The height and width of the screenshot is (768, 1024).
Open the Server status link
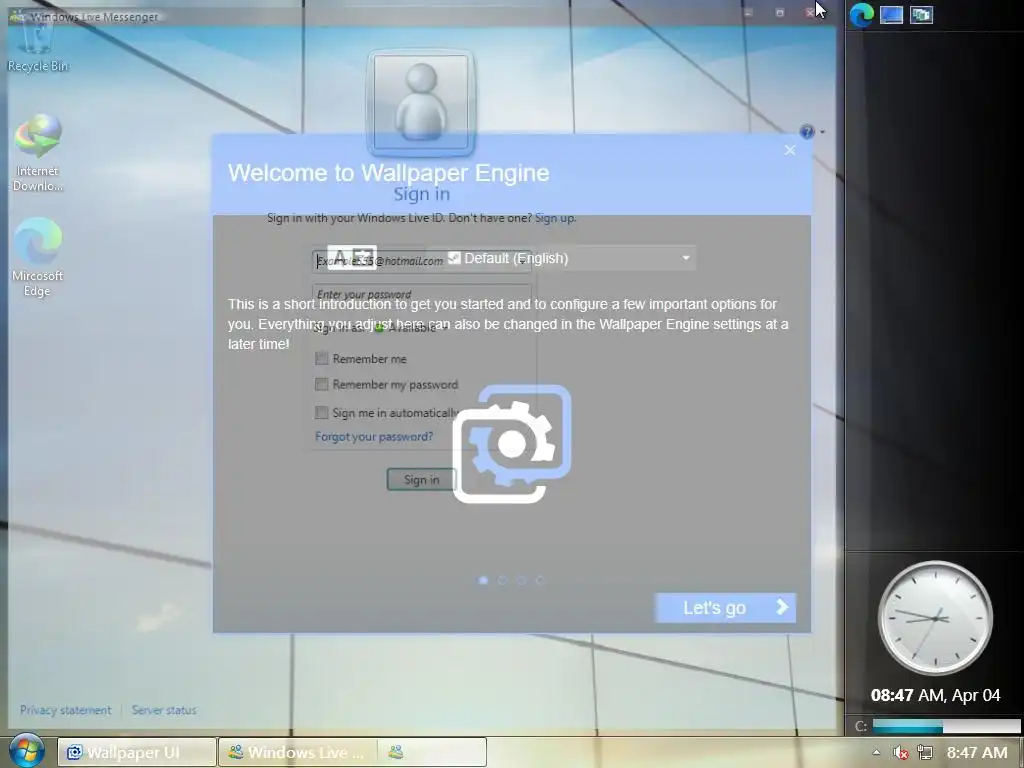point(164,710)
